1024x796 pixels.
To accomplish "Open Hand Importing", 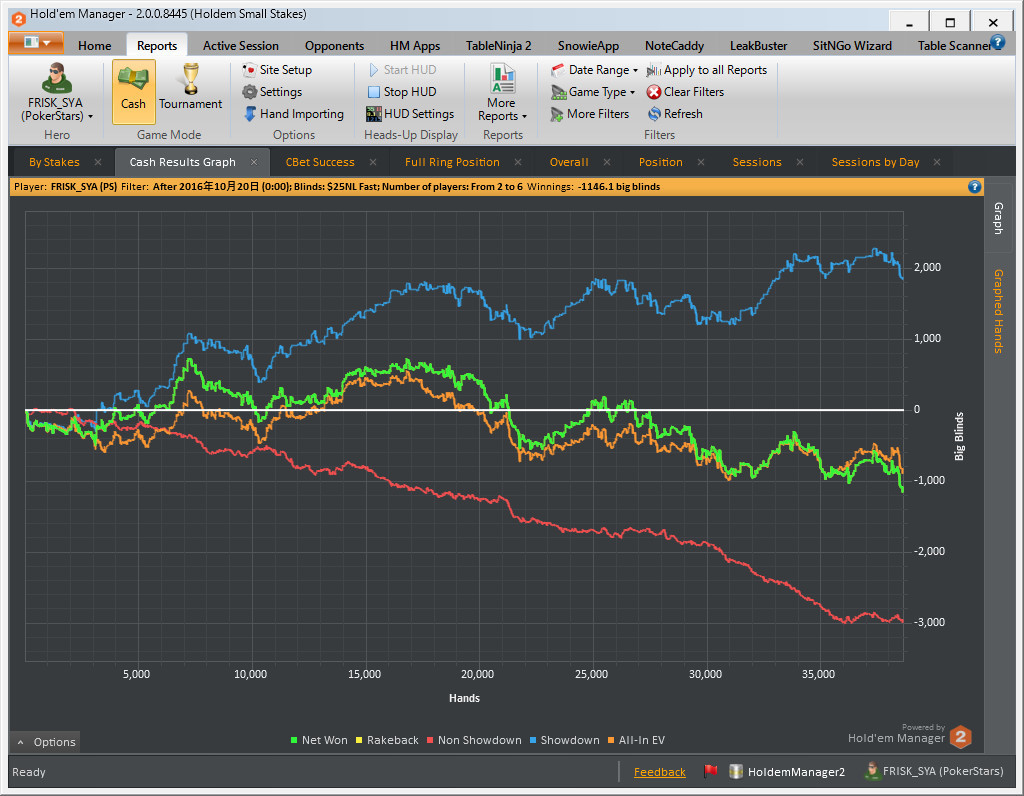I will [293, 114].
